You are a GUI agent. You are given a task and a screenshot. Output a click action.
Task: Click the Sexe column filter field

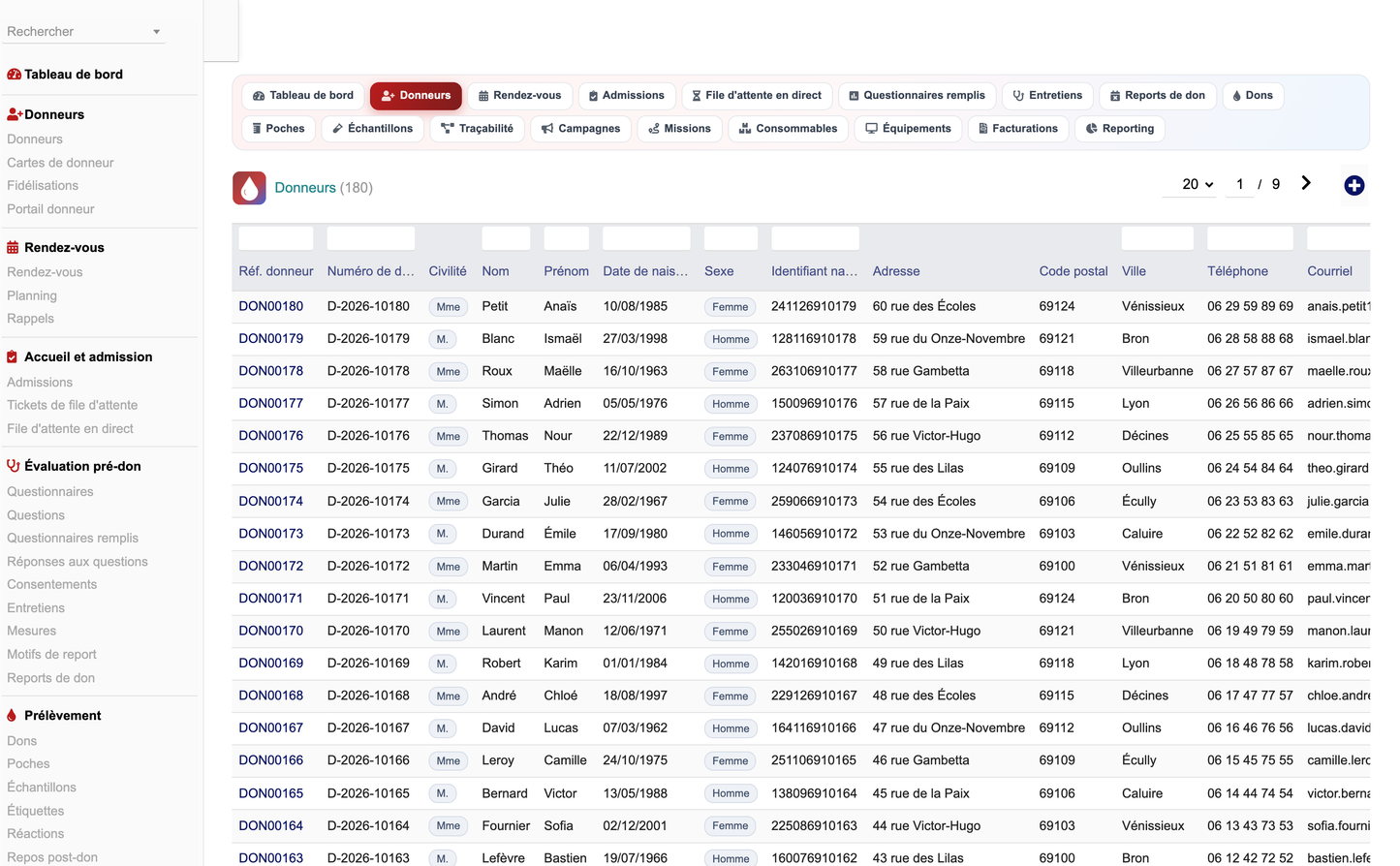[x=731, y=238]
